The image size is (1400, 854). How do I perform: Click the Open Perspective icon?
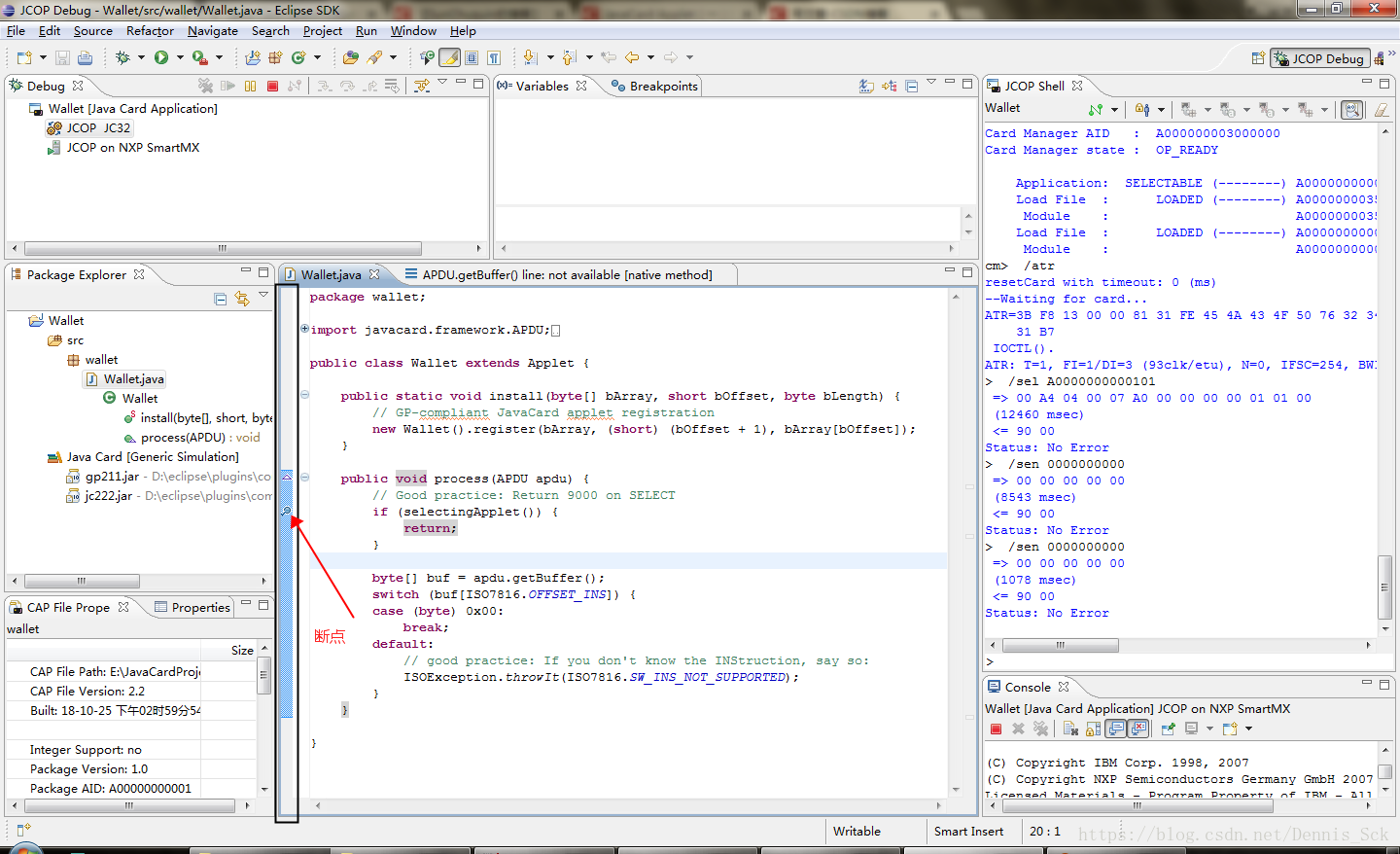(x=1257, y=58)
